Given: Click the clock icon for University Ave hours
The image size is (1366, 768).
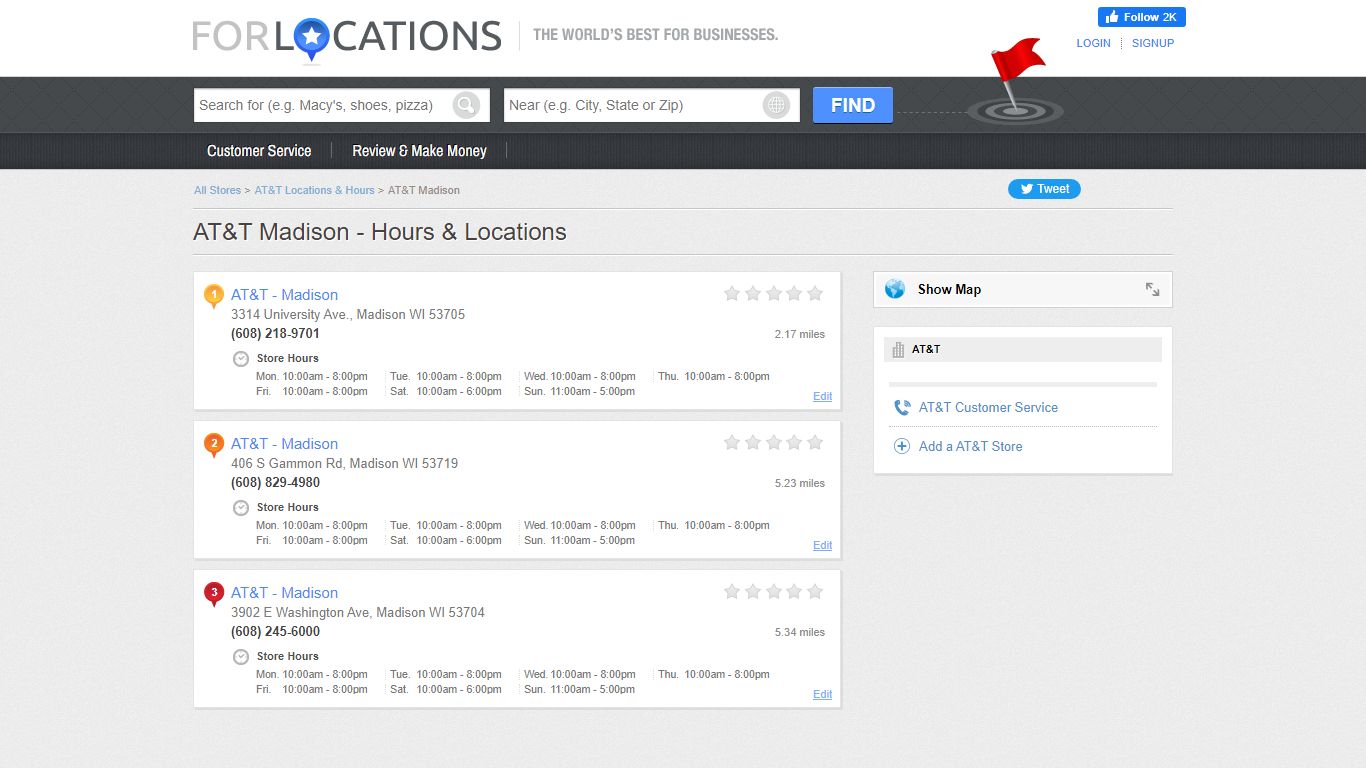Looking at the screenshot, I should click(241, 359).
